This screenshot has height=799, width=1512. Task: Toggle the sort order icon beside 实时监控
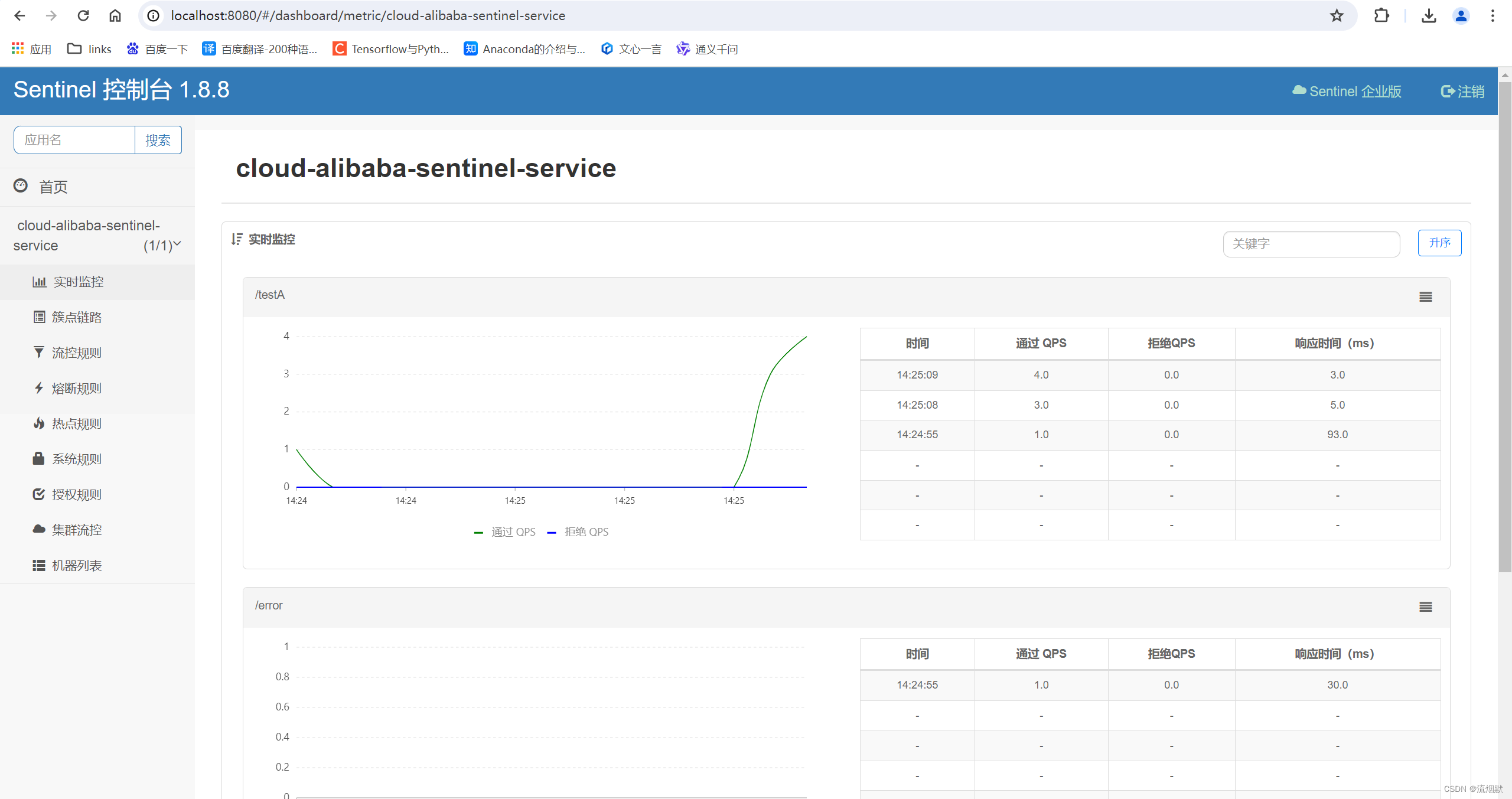tap(236, 239)
